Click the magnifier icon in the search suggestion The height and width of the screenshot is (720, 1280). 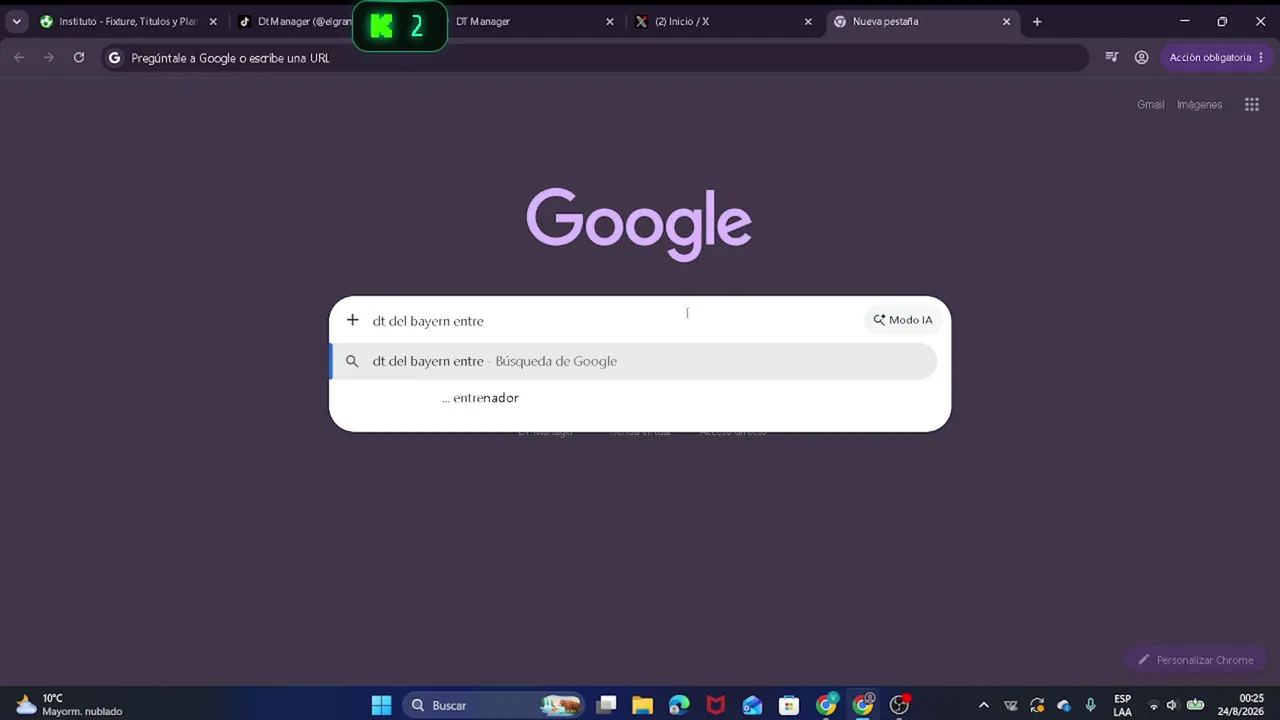(x=352, y=361)
